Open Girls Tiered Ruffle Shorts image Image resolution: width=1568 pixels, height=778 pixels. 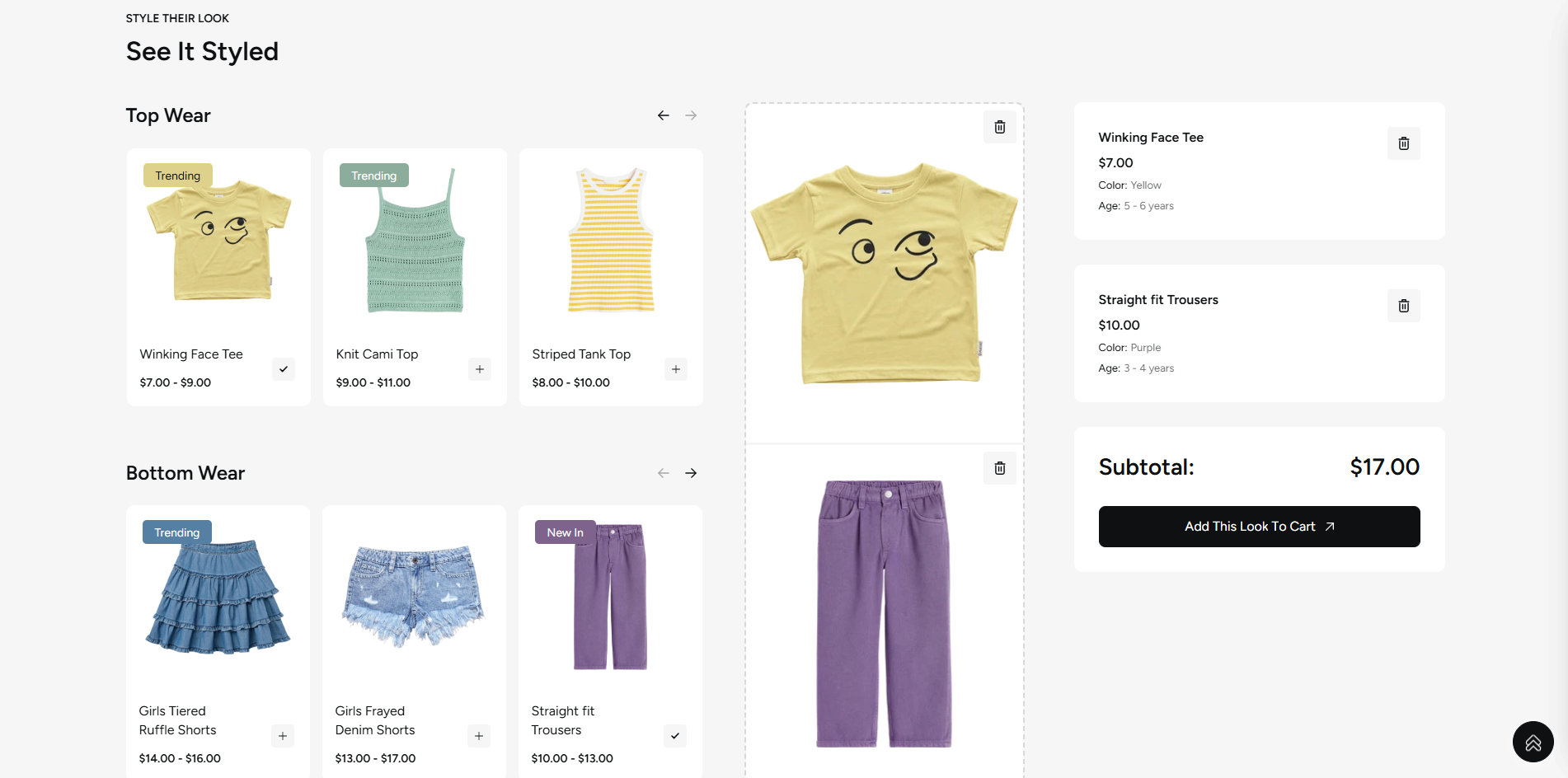218,597
